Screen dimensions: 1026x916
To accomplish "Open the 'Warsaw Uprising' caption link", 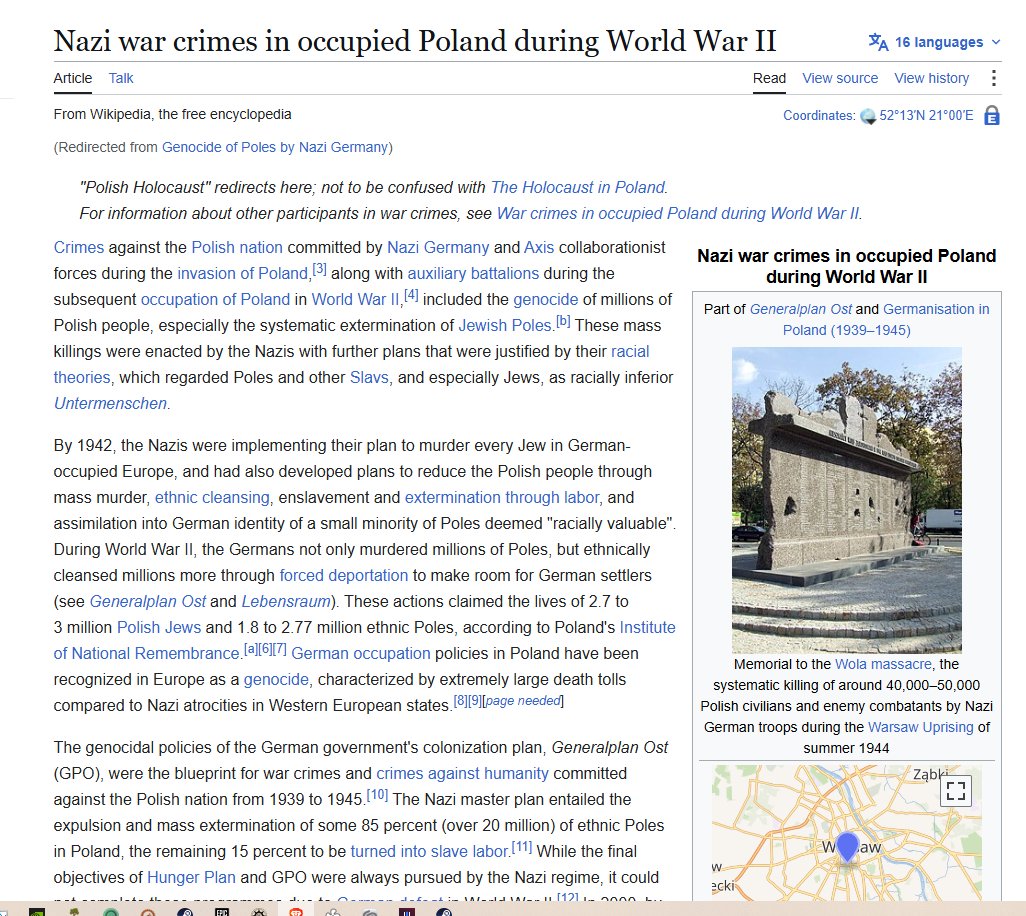I will [x=920, y=727].
